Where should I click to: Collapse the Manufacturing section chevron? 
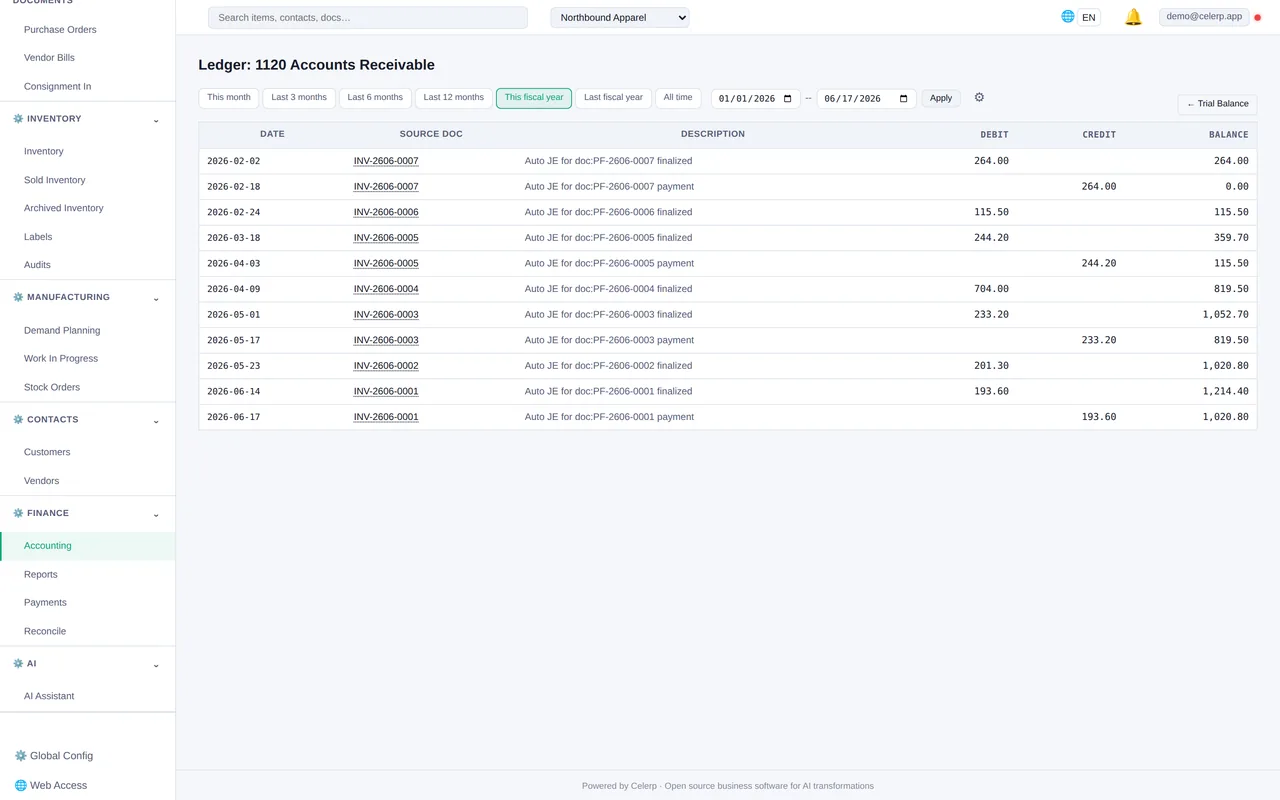coord(156,299)
